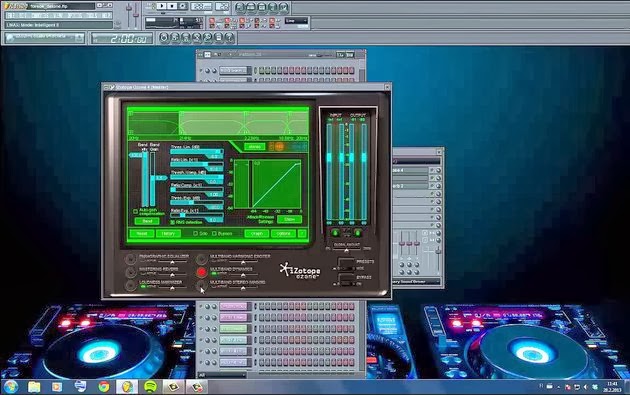Flip the Ozone Bypass on/off switch
Image resolution: width=630 pixels, height=395 pixels.
point(346,280)
